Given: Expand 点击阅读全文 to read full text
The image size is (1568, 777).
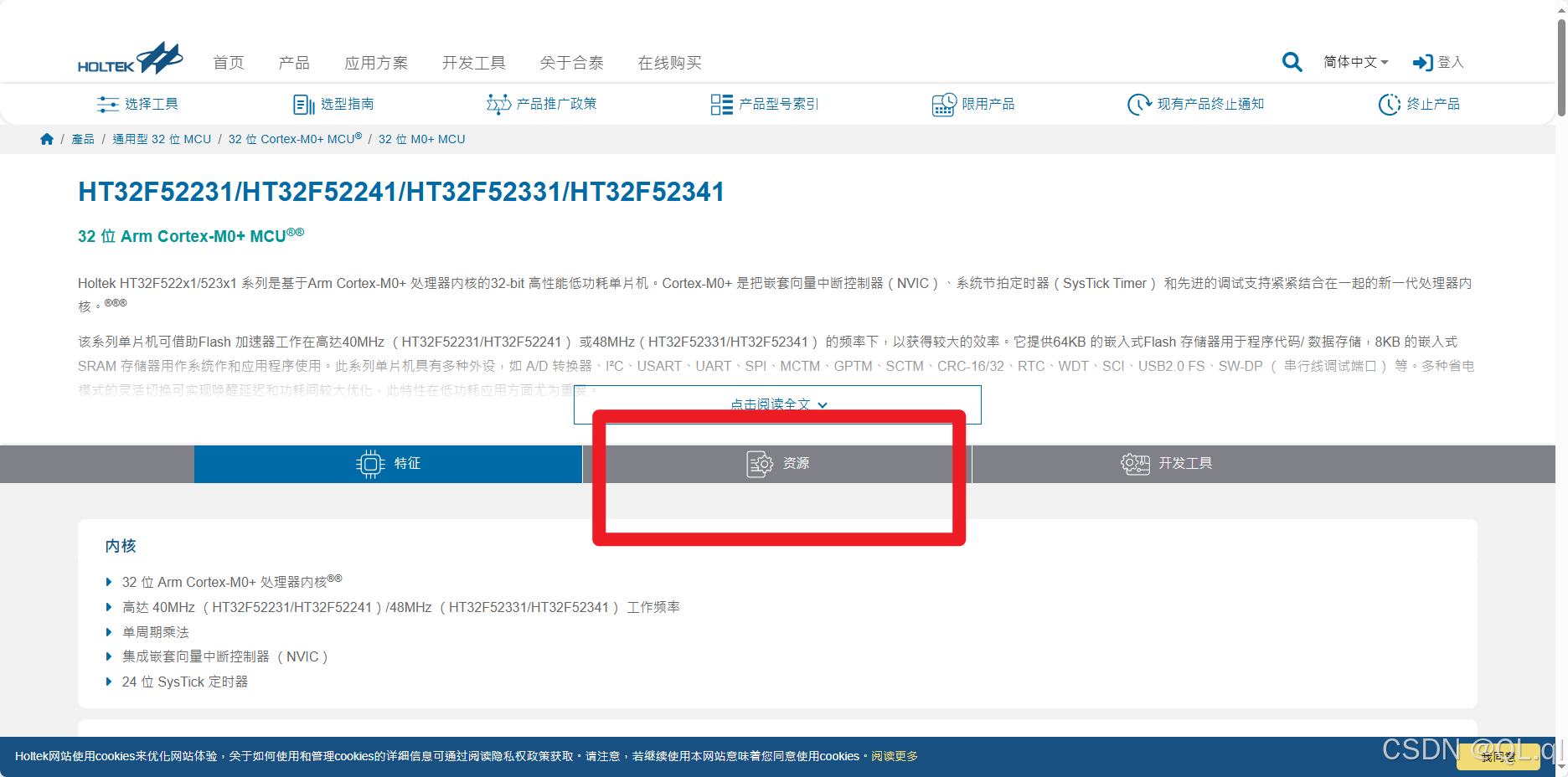Looking at the screenshot, I should 777,404.
